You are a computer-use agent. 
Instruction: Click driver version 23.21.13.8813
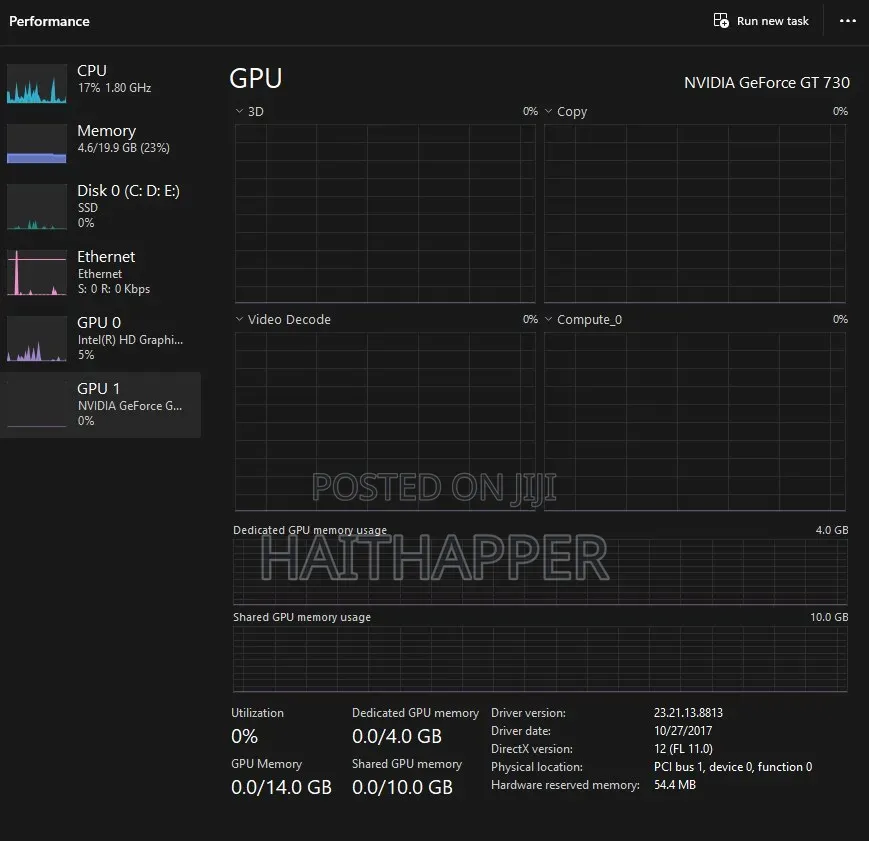click(x=688, y=713)
